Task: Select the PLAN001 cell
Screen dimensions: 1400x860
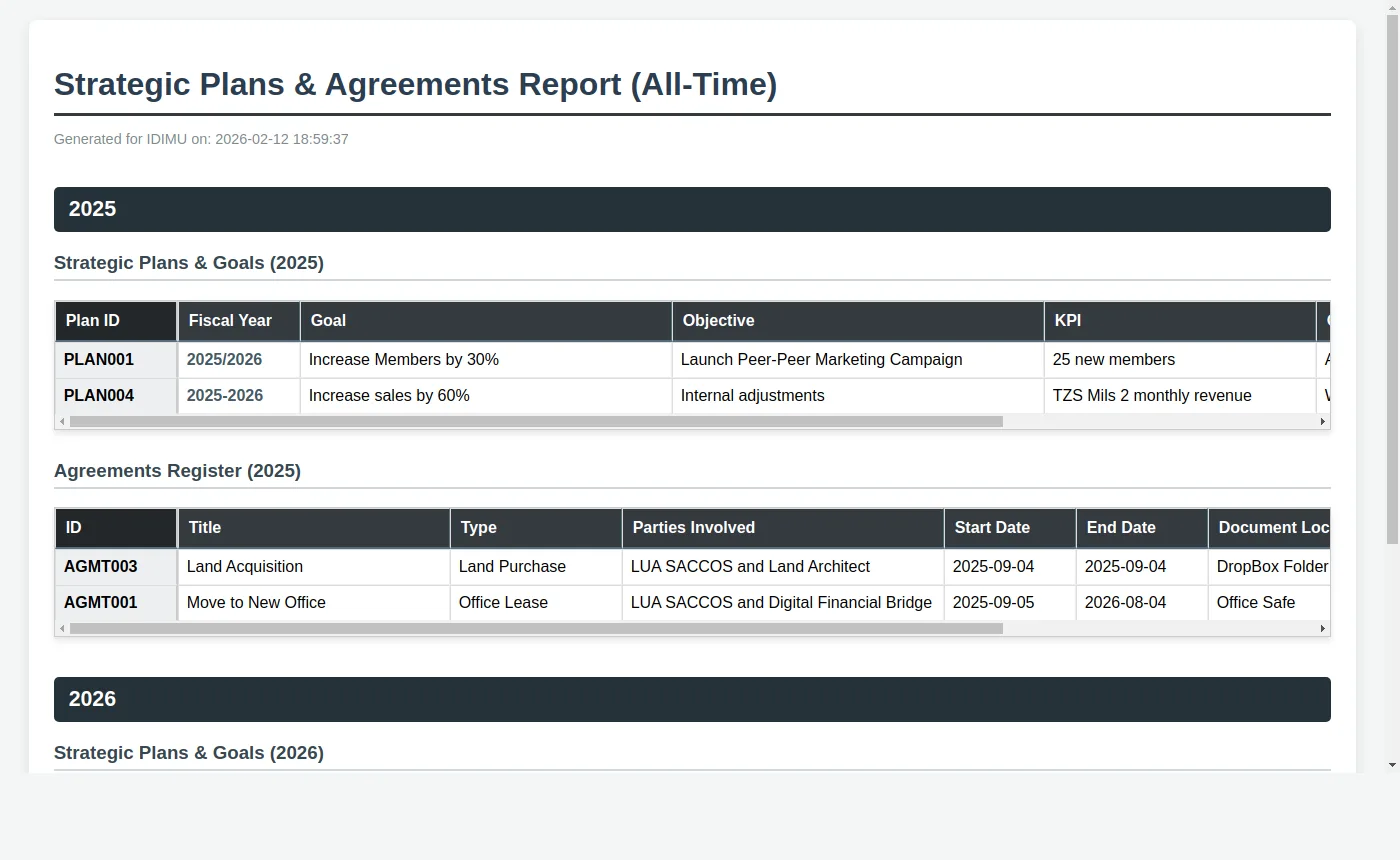Action: [x=116, y=360]
